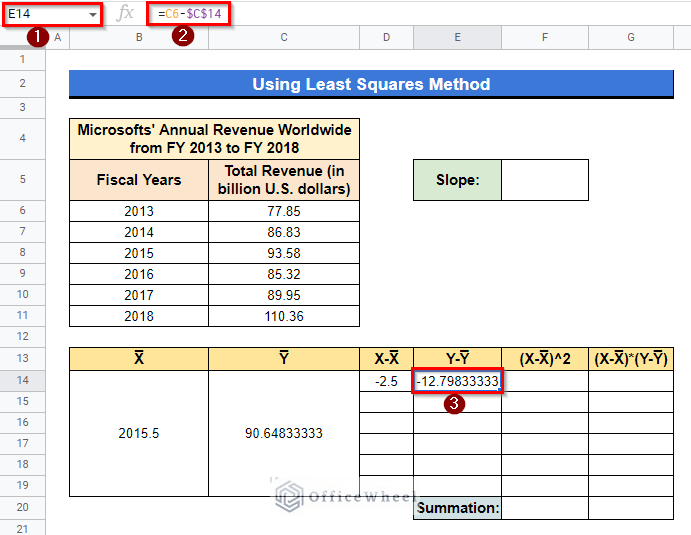Select row 7 header
The height and width of the screenshot is (535, 691).
[22, 232]
